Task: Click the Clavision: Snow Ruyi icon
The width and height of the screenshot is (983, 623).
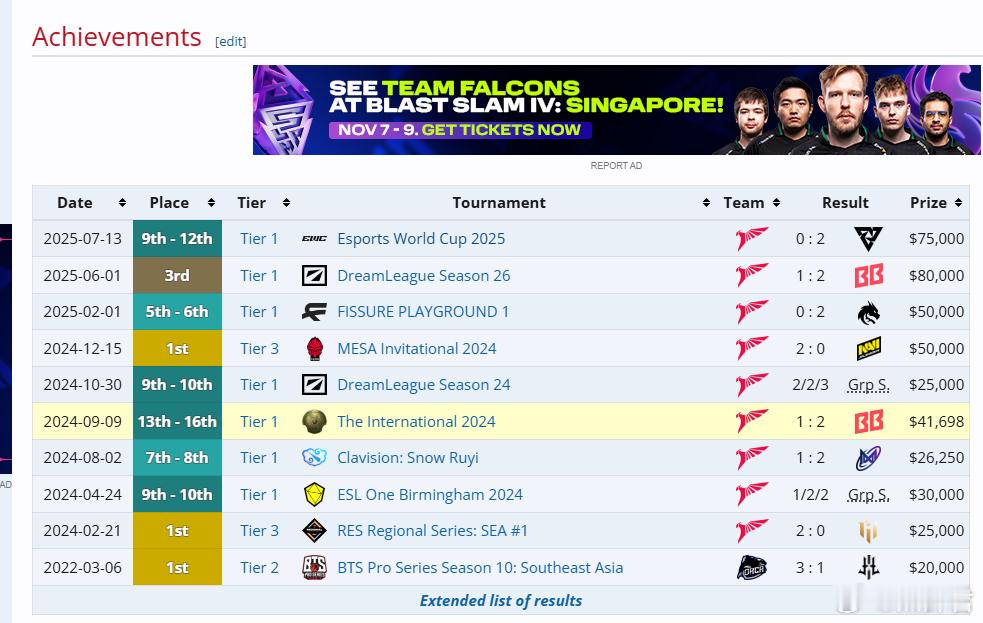Action: [x=314, y=458]
